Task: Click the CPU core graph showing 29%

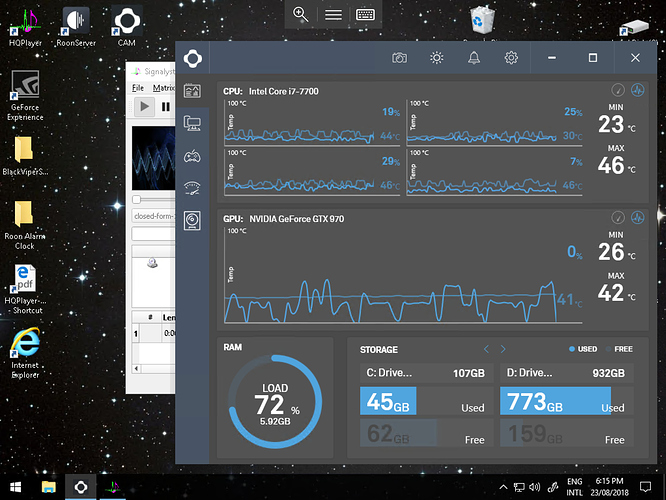Action: pos(312,172)
